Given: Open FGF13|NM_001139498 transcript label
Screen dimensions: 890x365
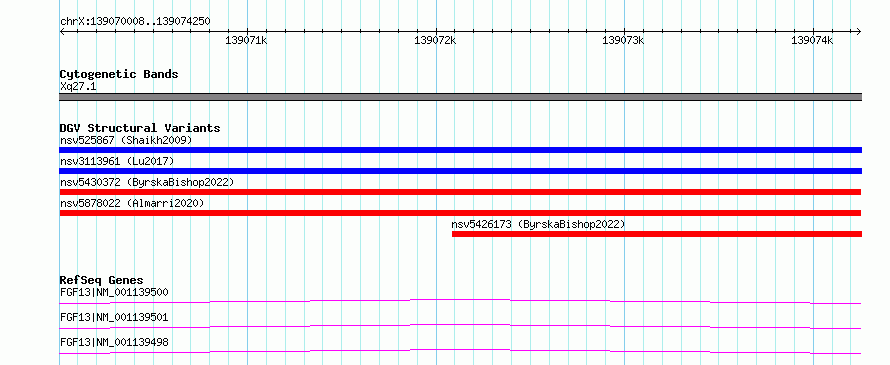Looking at the screenshot, I should tap(114, 342).
